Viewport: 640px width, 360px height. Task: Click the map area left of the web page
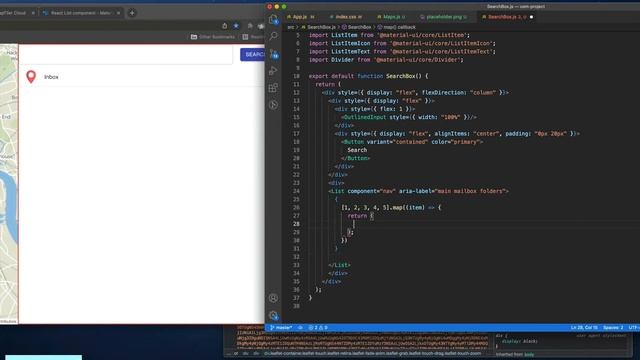coord(9,184)
